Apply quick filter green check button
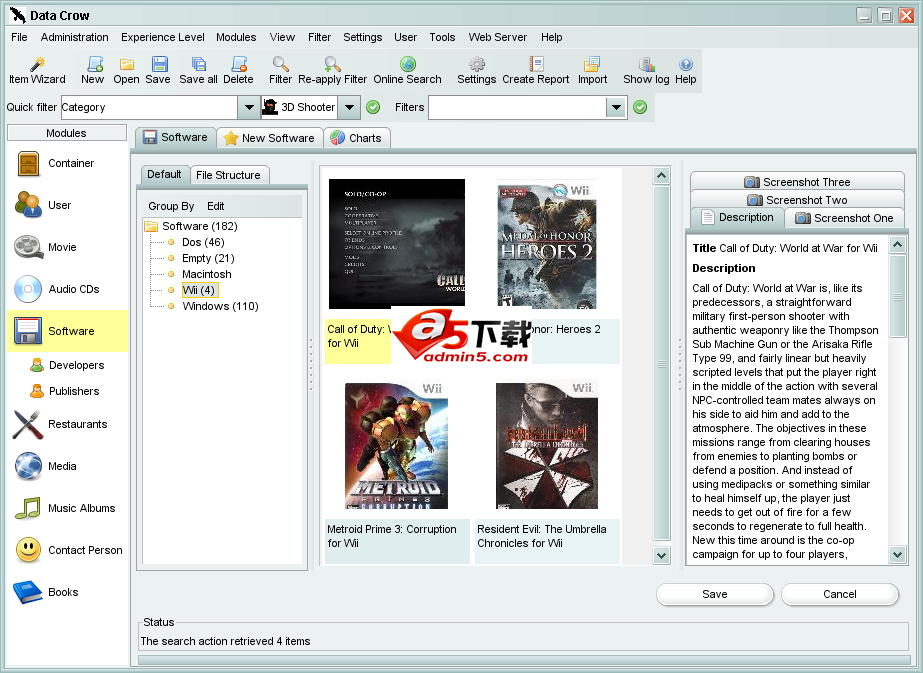The height and width of the screenshot is (673, 923). point(373,107)
